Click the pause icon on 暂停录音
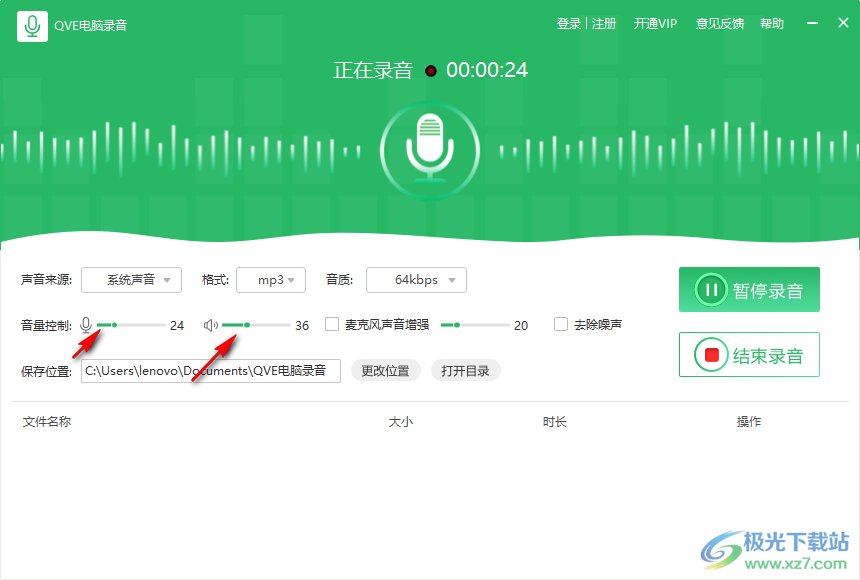860x580 pixels. 713,290
